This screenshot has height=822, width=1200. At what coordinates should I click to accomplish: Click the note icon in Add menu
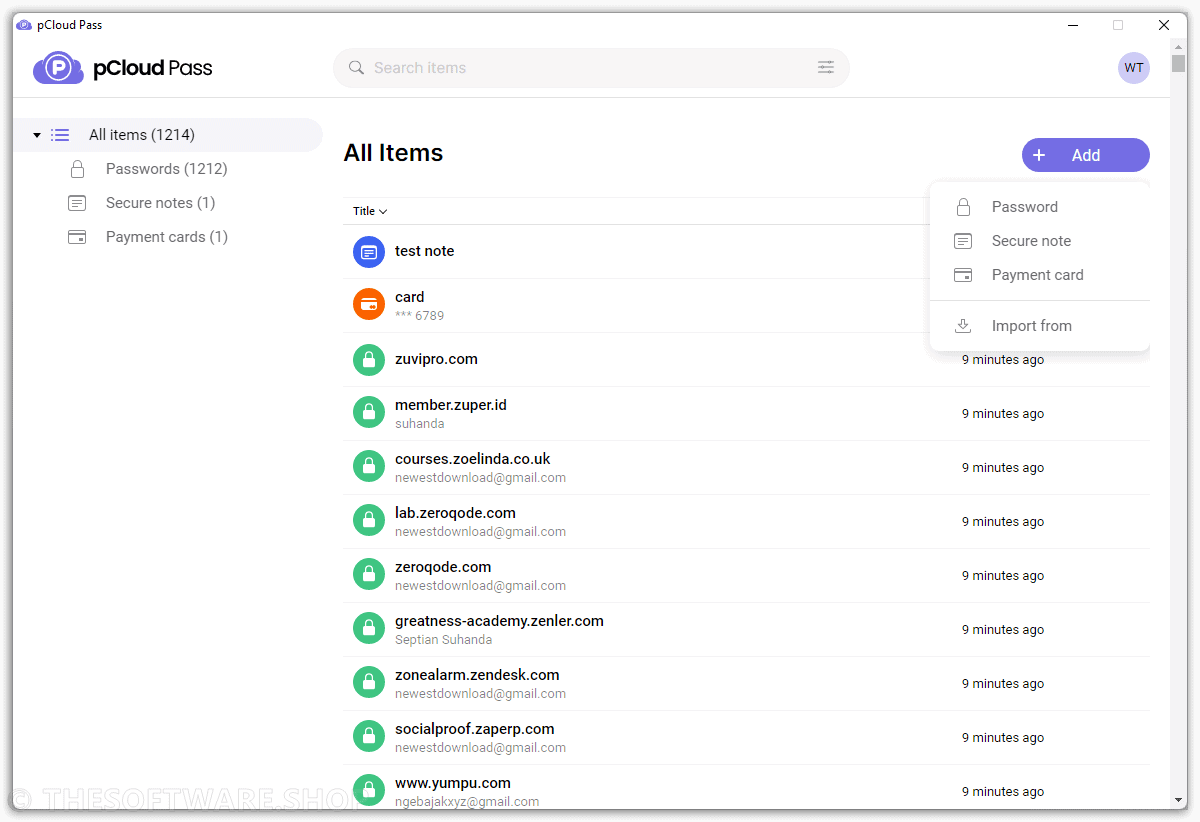tap(963, 241)
